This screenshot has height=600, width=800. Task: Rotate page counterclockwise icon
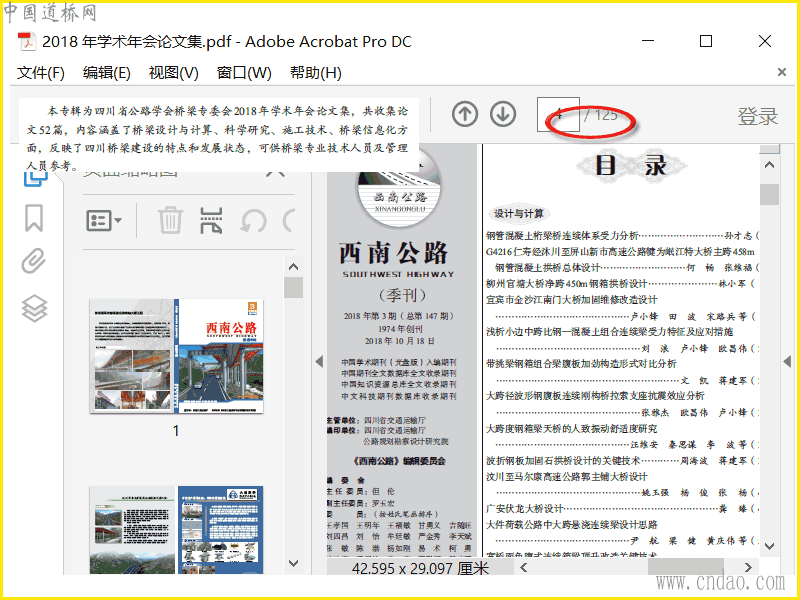[254, 220]
